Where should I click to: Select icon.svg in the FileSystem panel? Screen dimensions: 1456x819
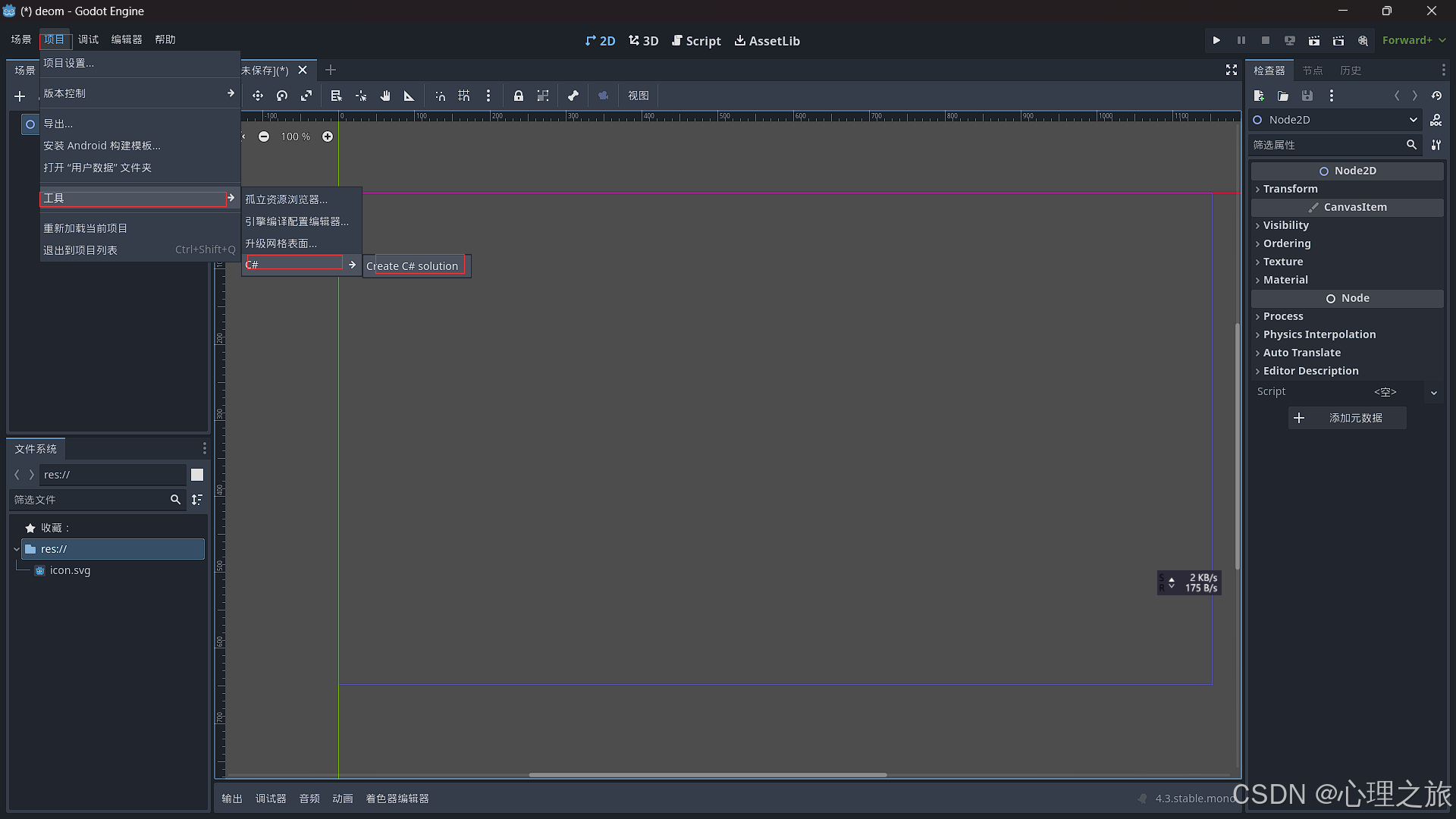pos(70,570)
